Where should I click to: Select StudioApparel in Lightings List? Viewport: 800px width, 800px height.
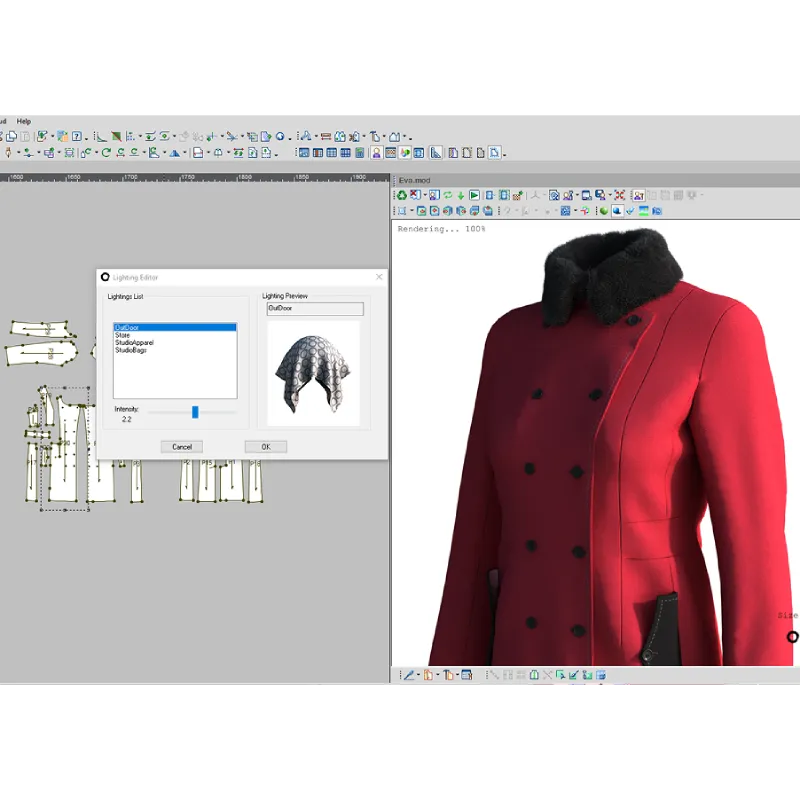[134, 343]
